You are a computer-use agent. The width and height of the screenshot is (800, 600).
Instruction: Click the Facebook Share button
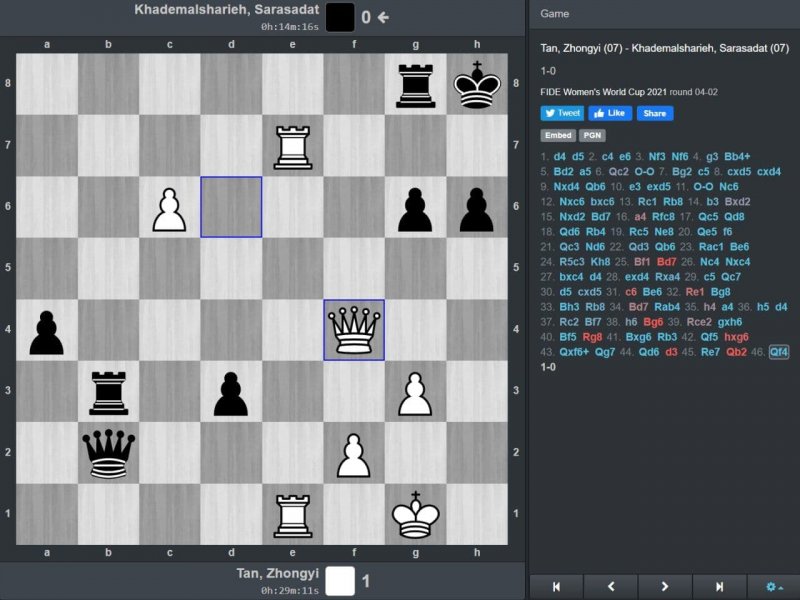click(x=654, y=113)
